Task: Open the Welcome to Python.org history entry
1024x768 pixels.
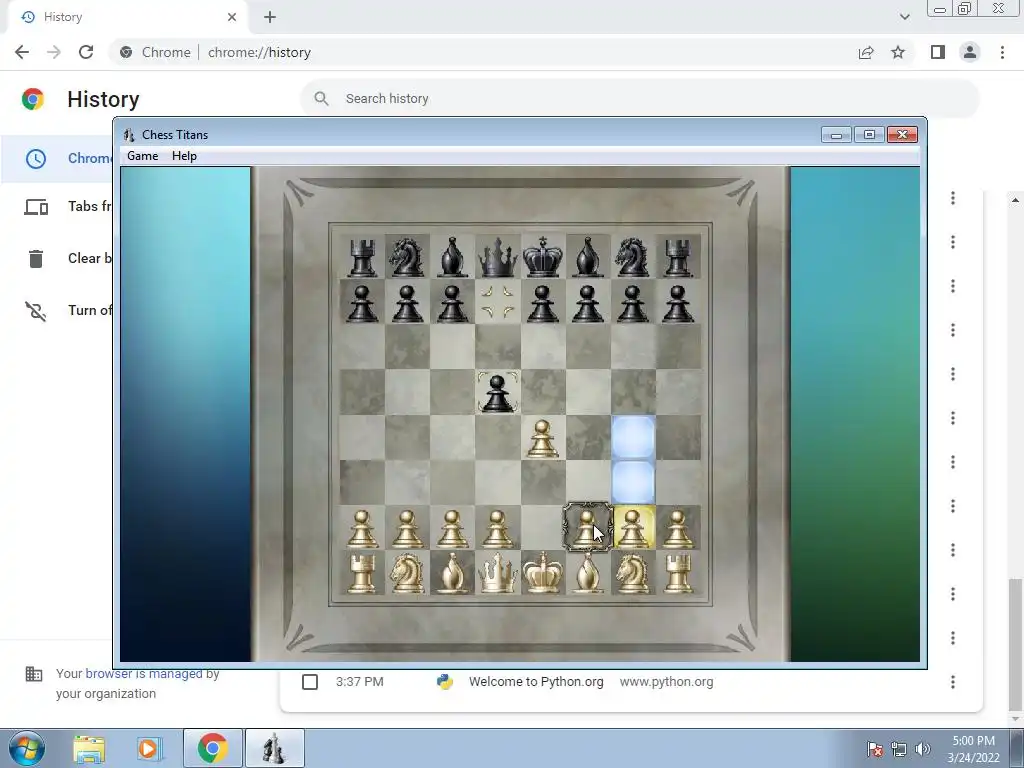Action: point(536,682)
